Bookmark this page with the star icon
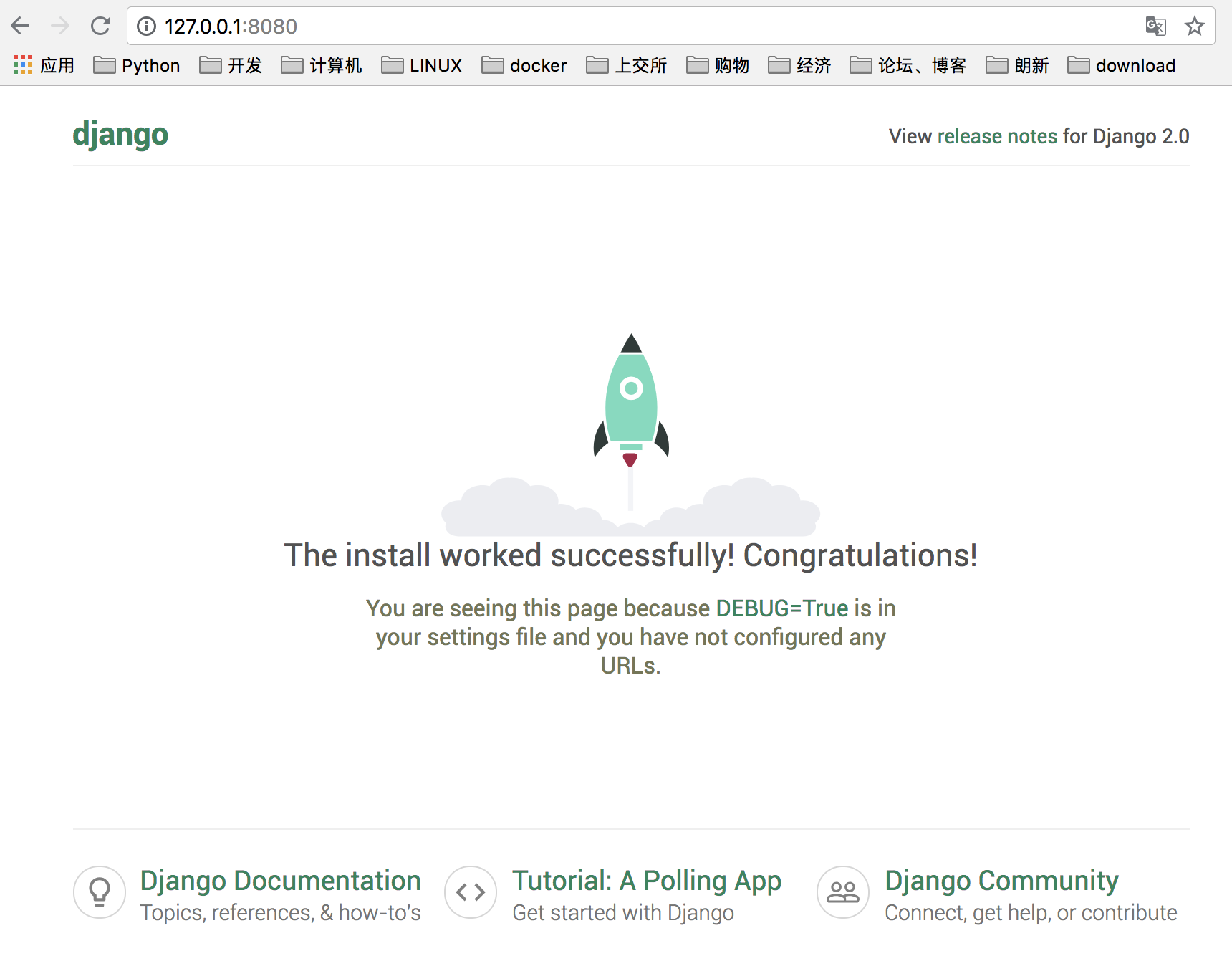Viewport: 1232px width, 956px height. [1194, 27]
